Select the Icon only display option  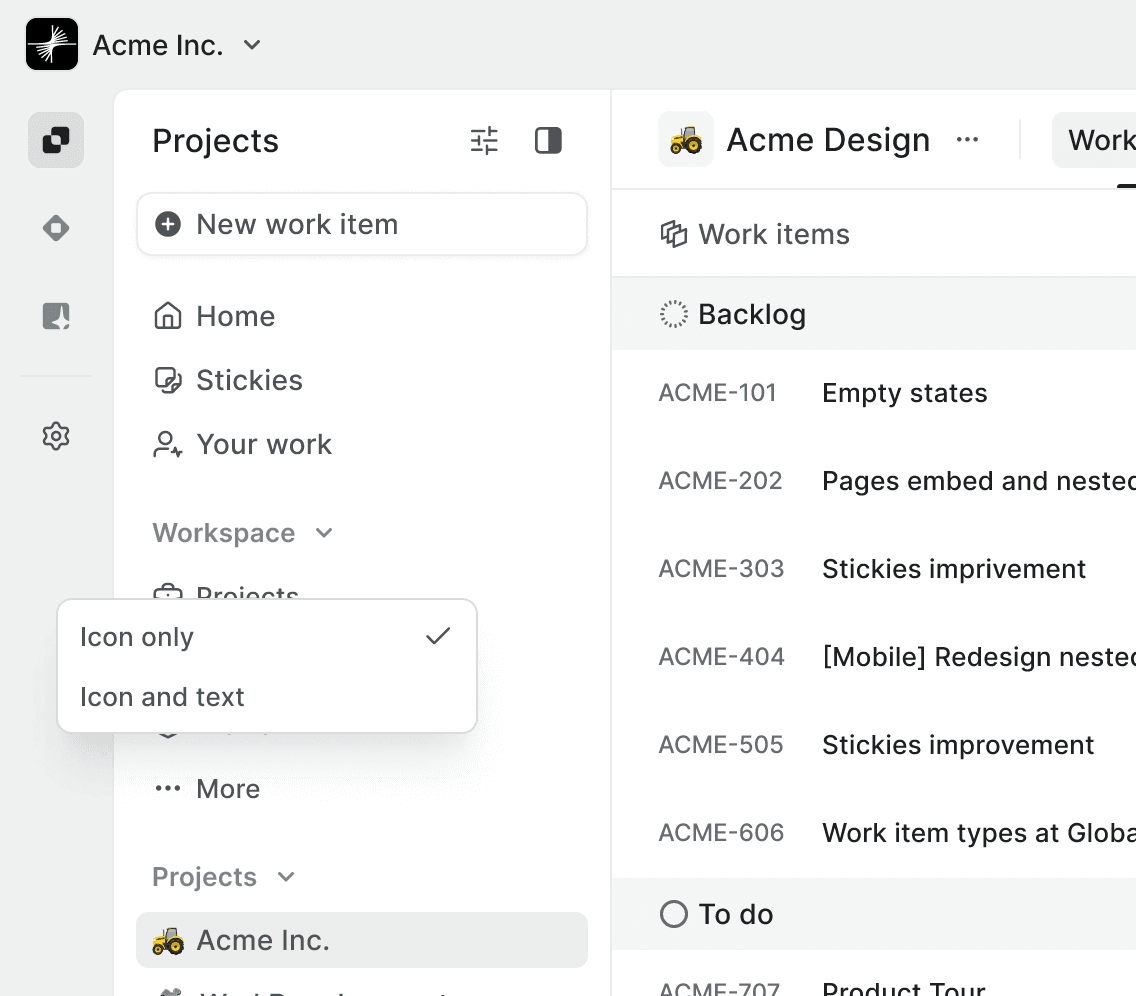coord(137,636)
